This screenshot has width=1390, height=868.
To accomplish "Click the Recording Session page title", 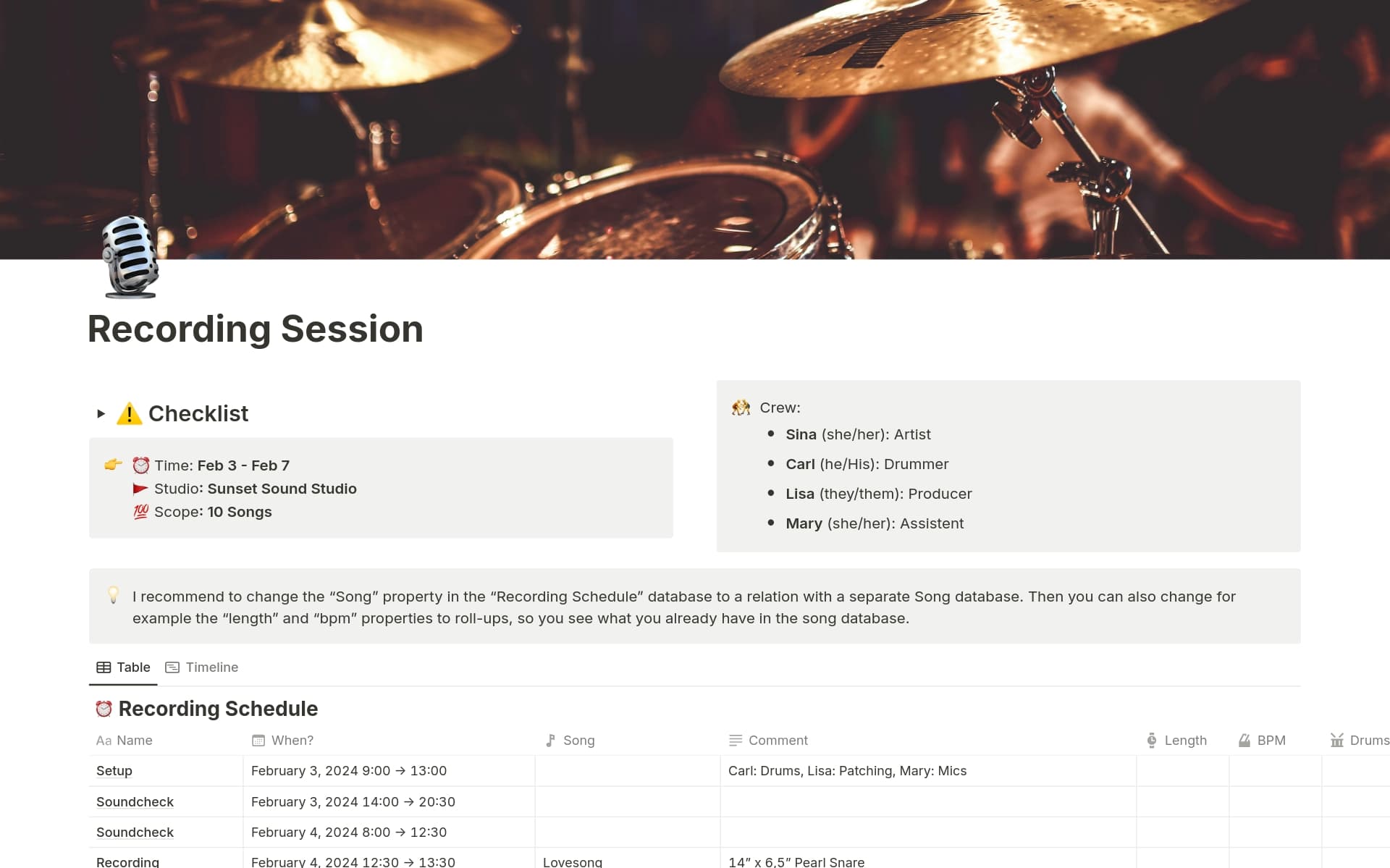I will tap(255, 329).
